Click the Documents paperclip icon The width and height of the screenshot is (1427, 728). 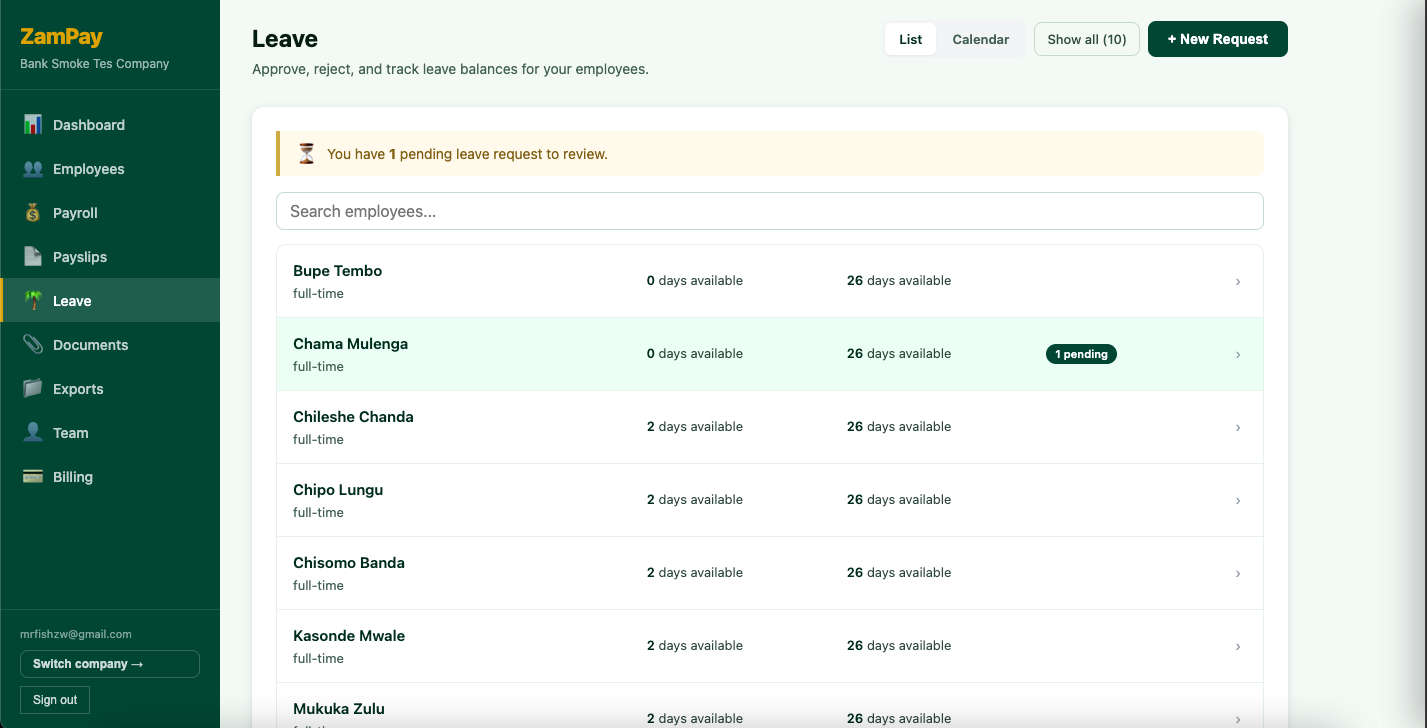[33, 345]
